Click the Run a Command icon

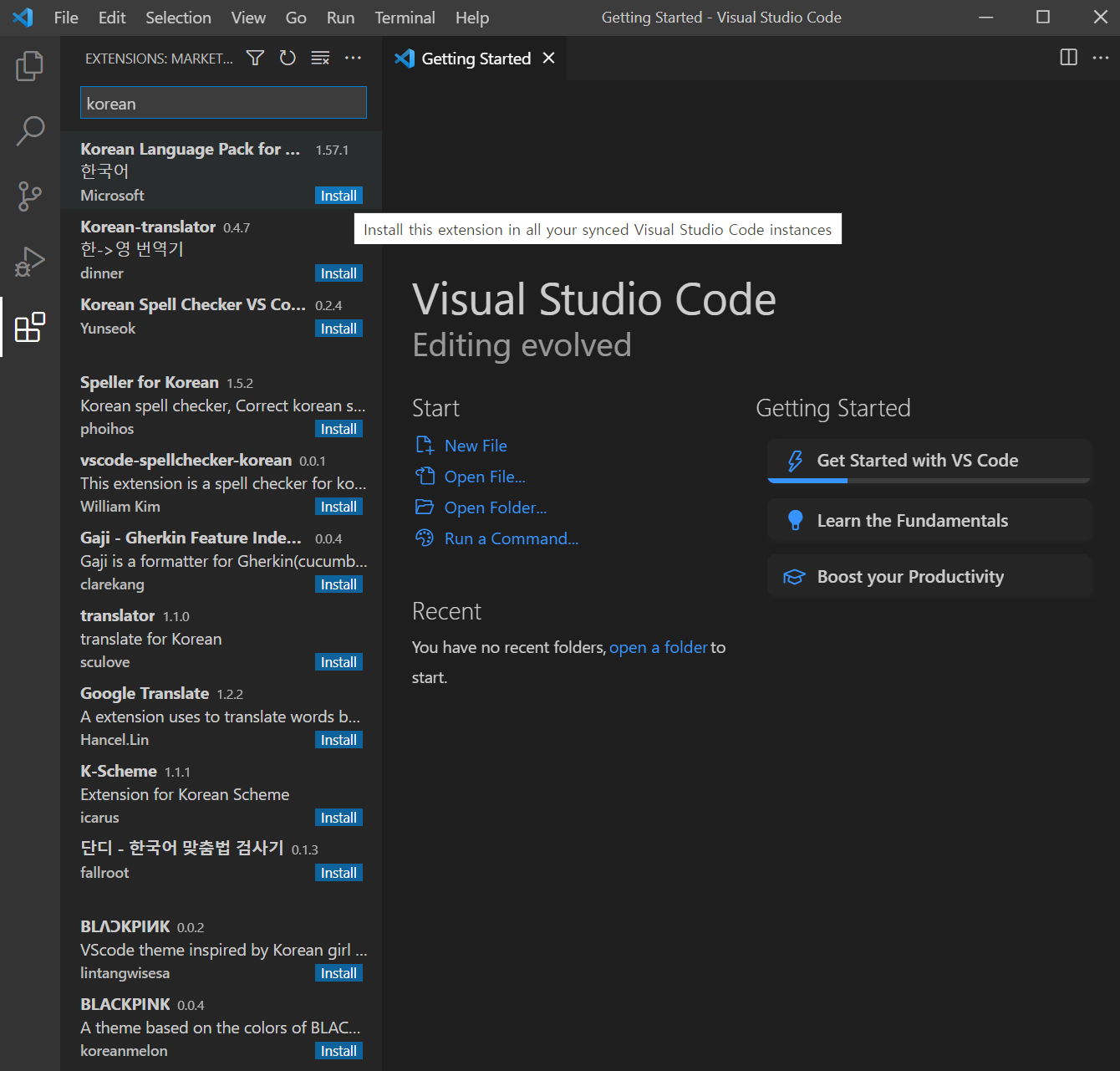point(425,538)
